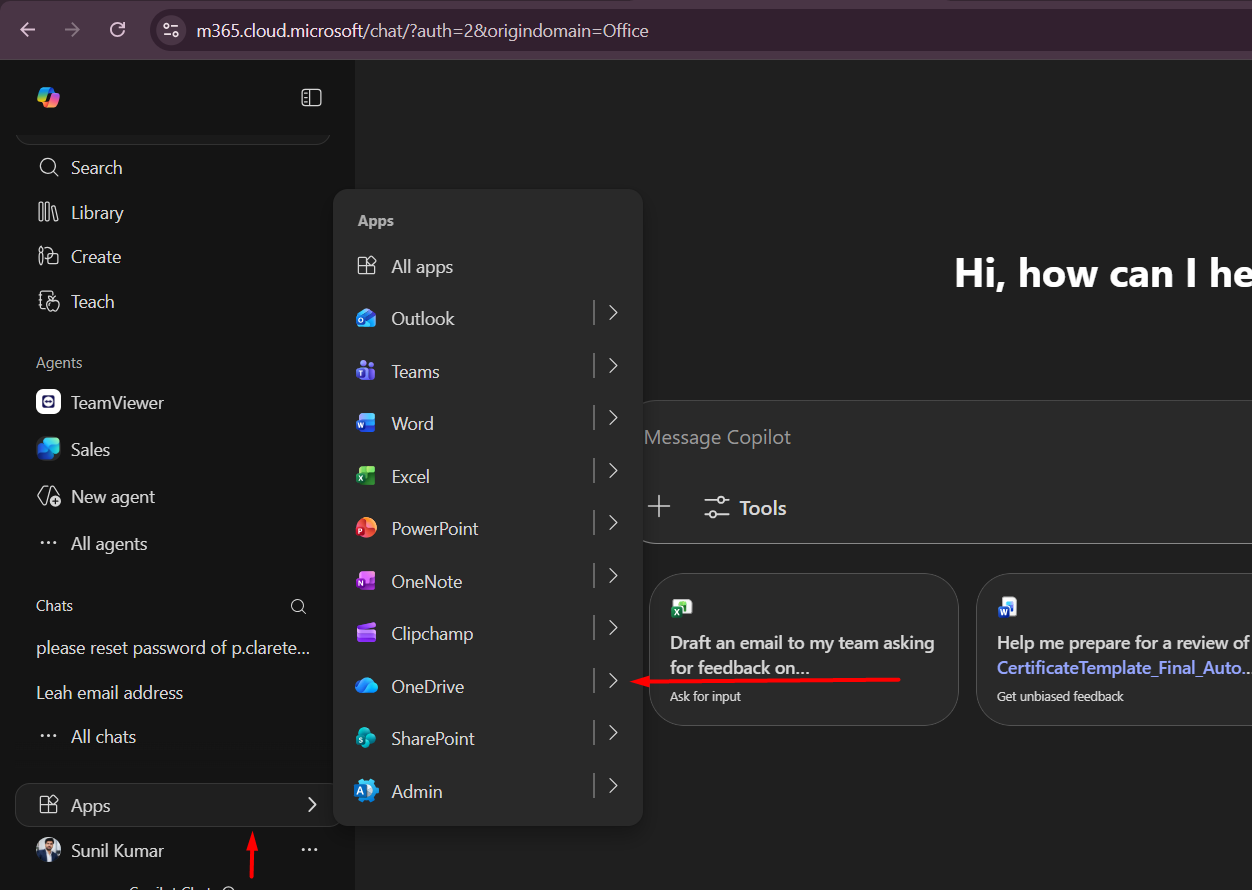Open the Excel app icon
1252x890 pixels.
[x=367, y=477]
